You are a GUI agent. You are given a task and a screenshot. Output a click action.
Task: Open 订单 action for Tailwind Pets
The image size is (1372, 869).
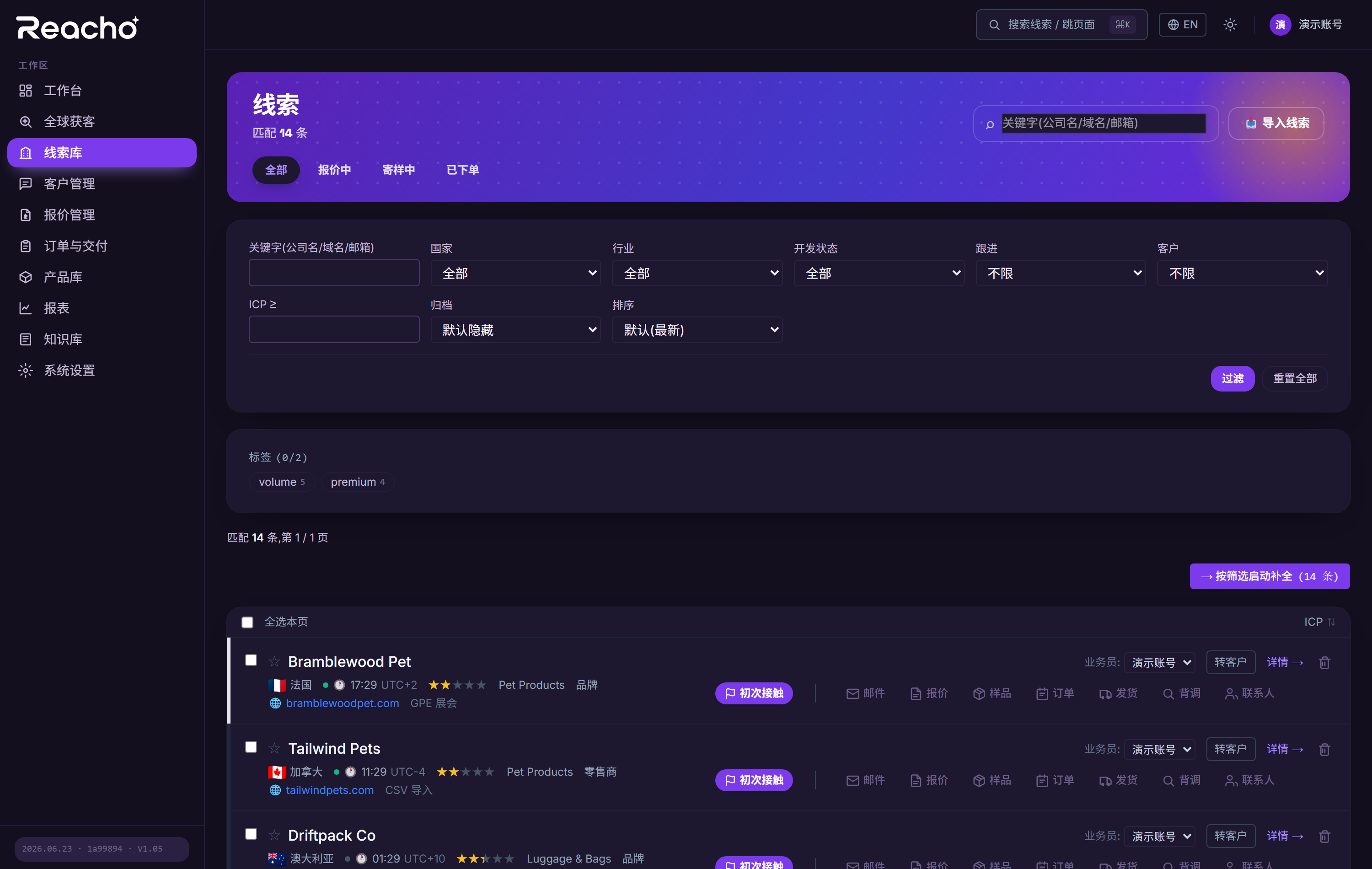click(x=1055, y=780)
